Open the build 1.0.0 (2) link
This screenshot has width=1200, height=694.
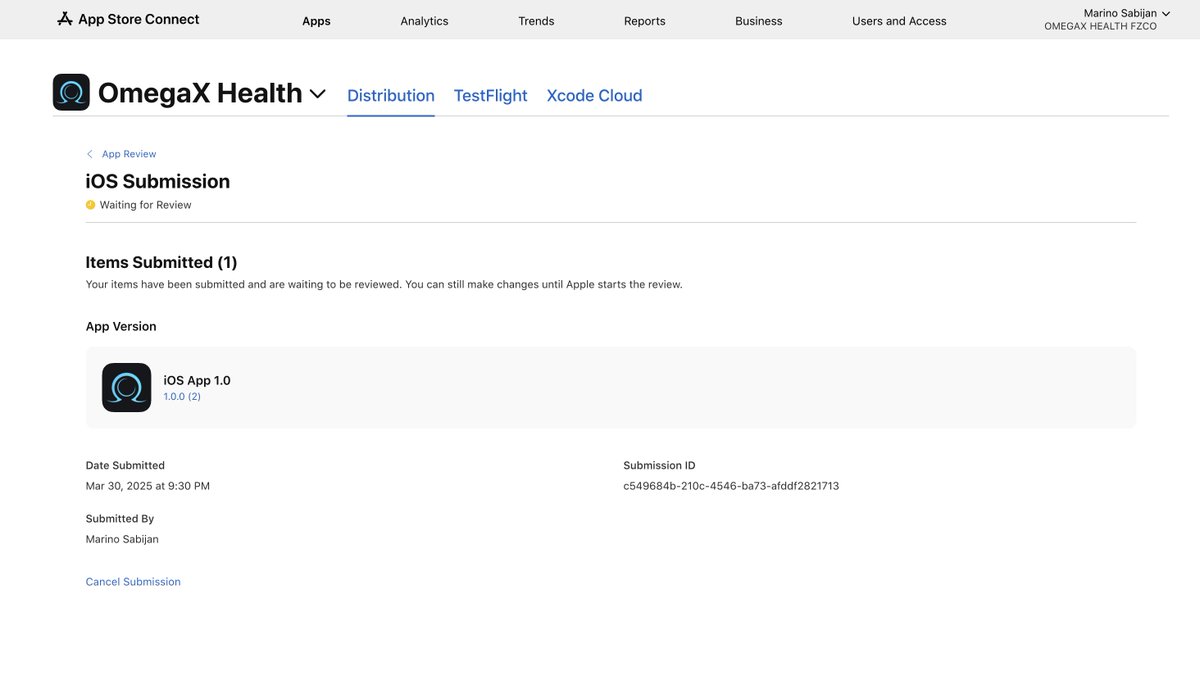(182, 397)
